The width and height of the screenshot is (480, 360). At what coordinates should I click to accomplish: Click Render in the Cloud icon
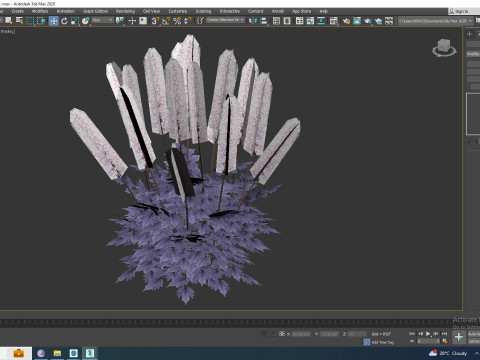pos(378,21)
